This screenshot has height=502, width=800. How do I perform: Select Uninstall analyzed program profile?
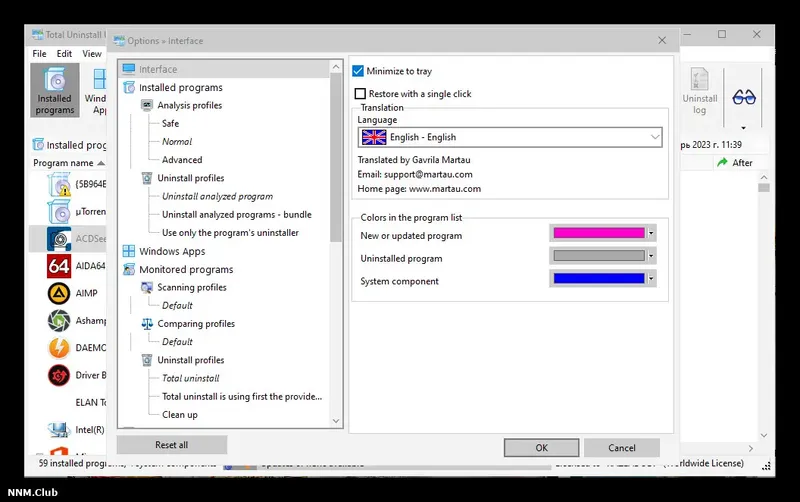(217, 196)
